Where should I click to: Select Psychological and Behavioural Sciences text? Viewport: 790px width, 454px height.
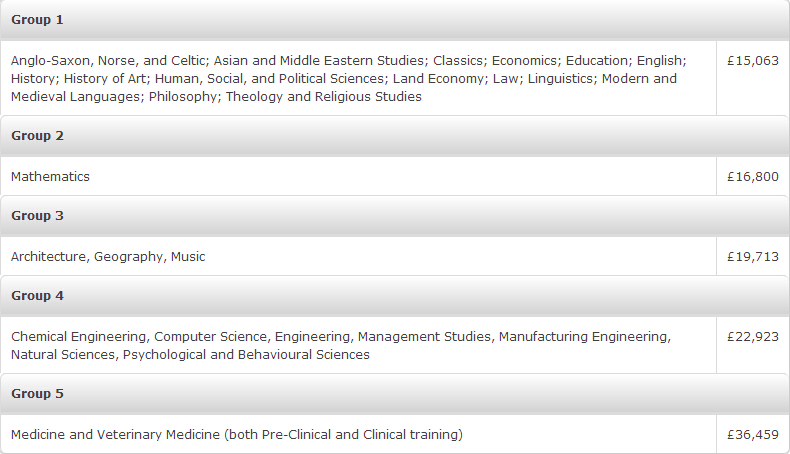[246, 355]
